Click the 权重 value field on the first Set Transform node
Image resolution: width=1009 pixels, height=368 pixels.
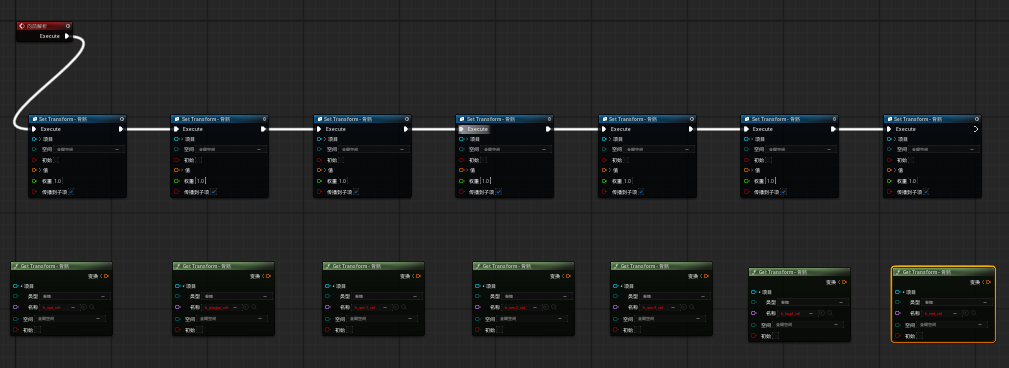click(59, 181)
